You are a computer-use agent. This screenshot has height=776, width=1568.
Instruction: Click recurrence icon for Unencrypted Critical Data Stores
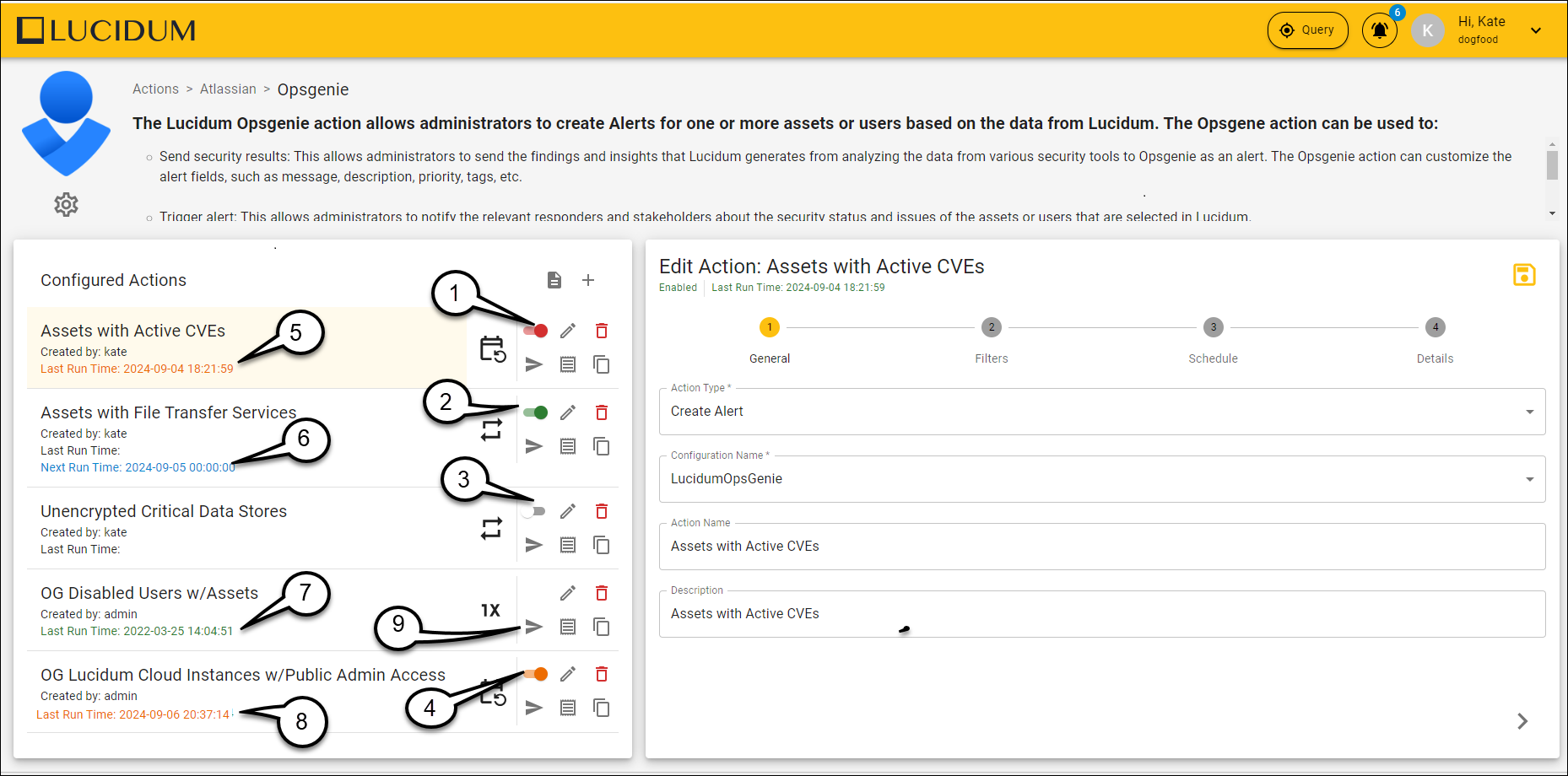(492, 529)
